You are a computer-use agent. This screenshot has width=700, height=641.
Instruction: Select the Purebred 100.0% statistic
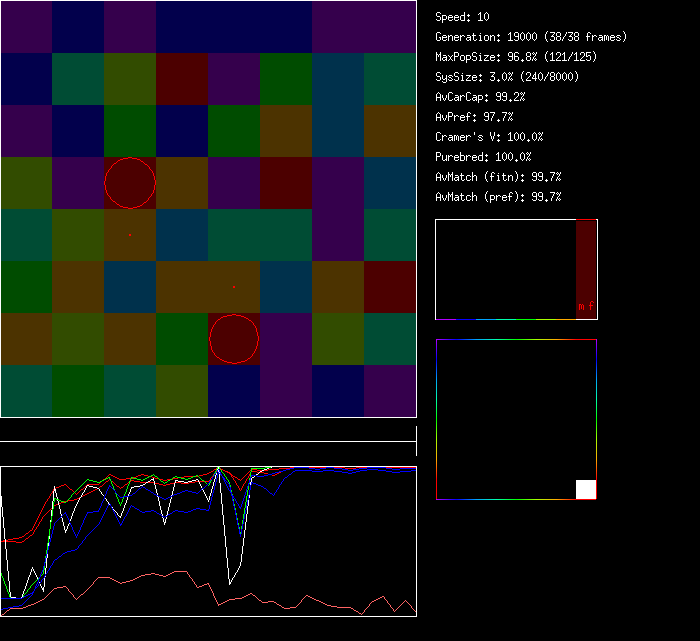click(x=483, y=157)
